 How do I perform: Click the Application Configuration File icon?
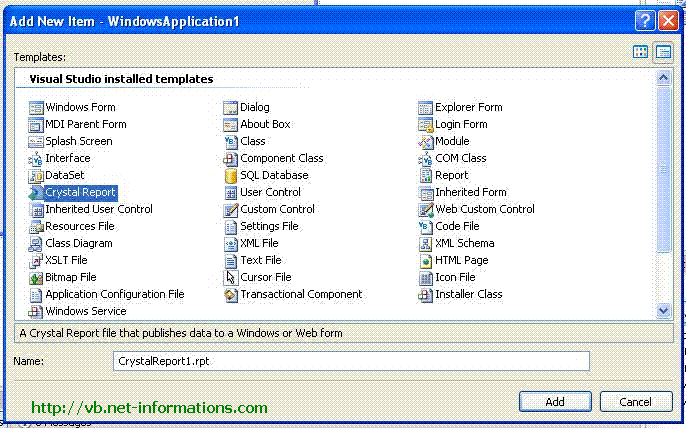point(36,295)
